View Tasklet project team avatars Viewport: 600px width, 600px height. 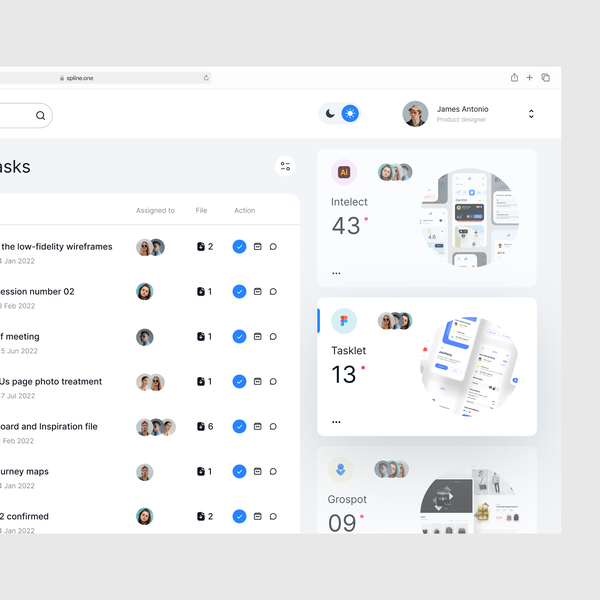pos(395,321)
